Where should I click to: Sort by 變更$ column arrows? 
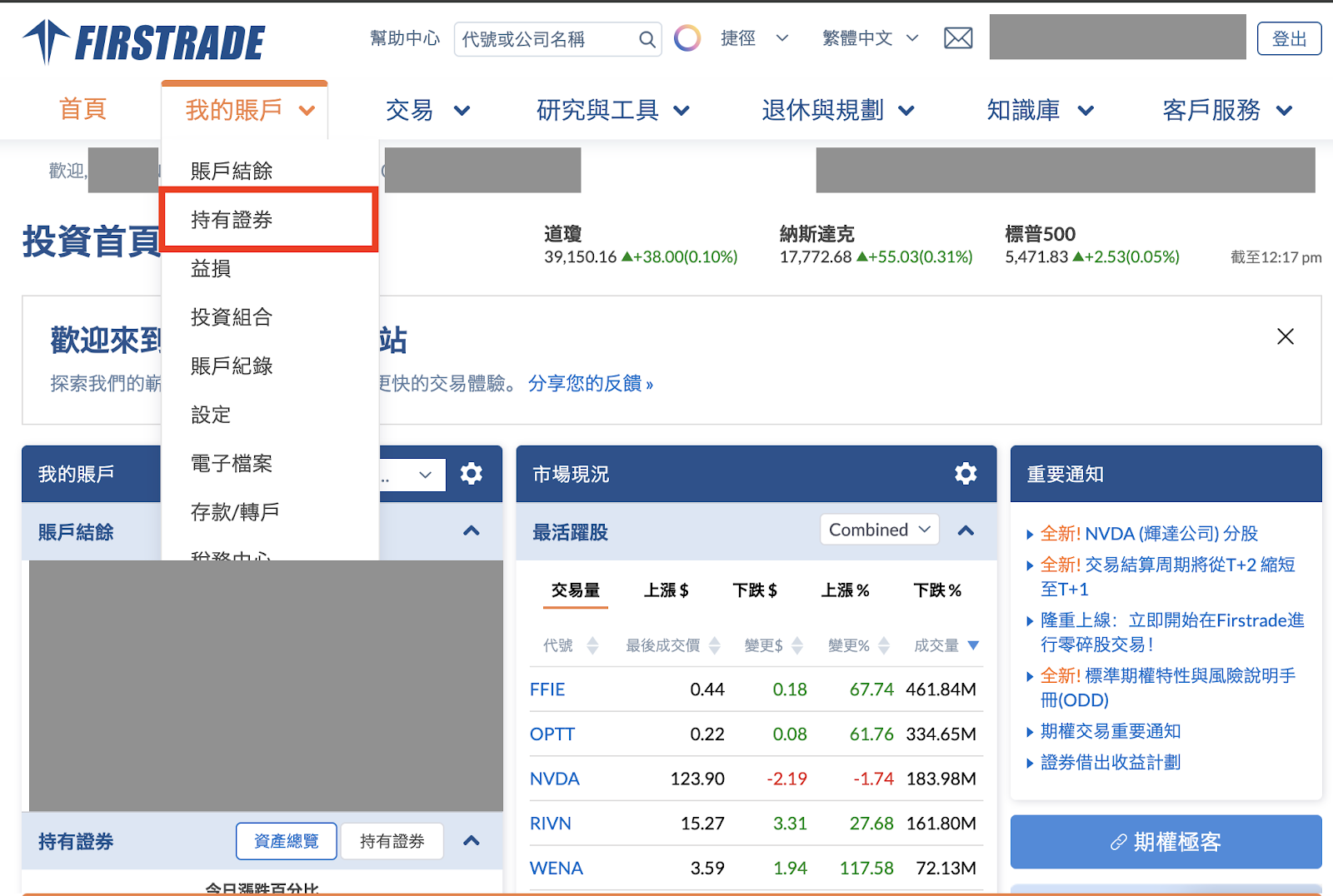tap(797, 645)
